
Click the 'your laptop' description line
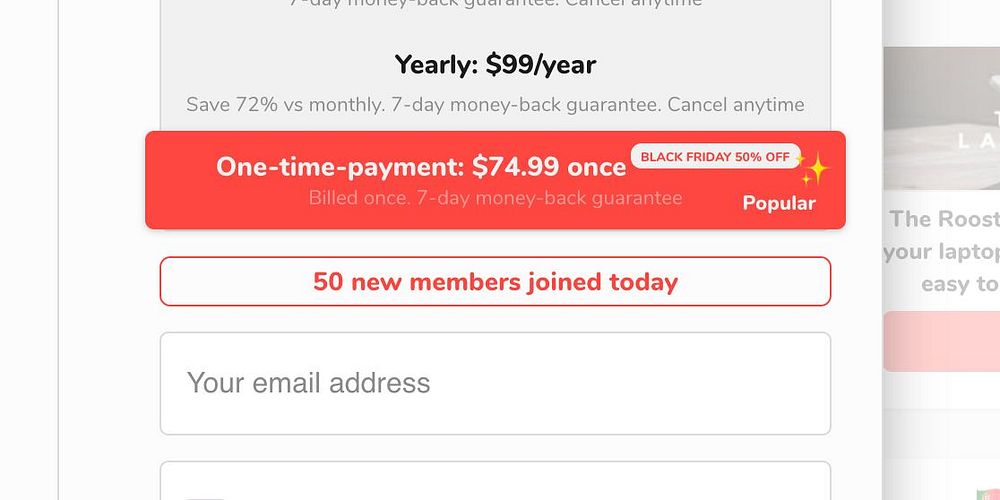point(941,252)
